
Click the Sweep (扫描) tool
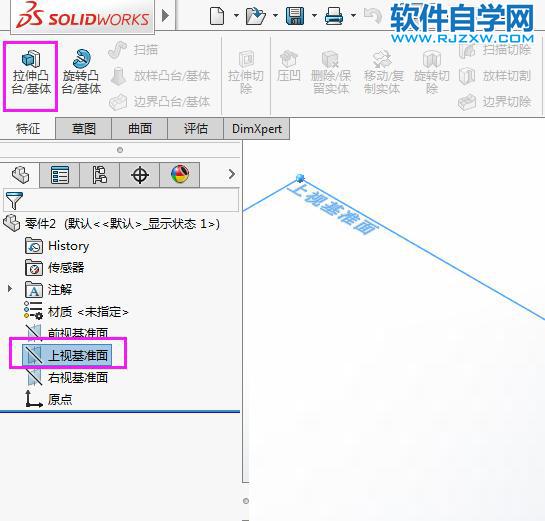click(133, 50)
